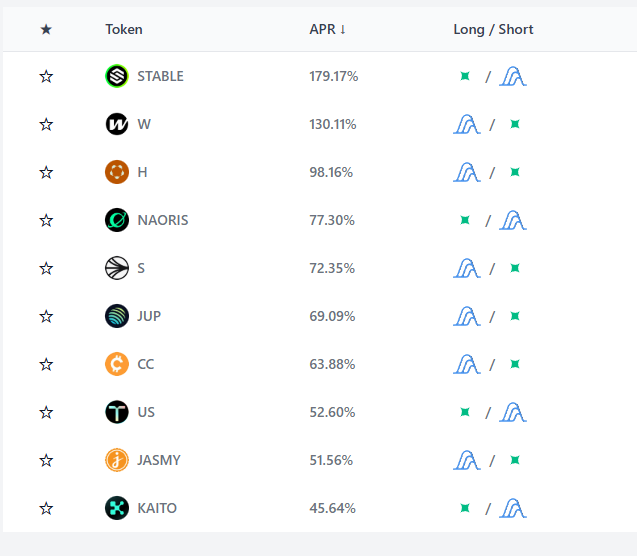Favorite the W token star
The width and height of the screenshot is (637, 556).
click(46, 124)
